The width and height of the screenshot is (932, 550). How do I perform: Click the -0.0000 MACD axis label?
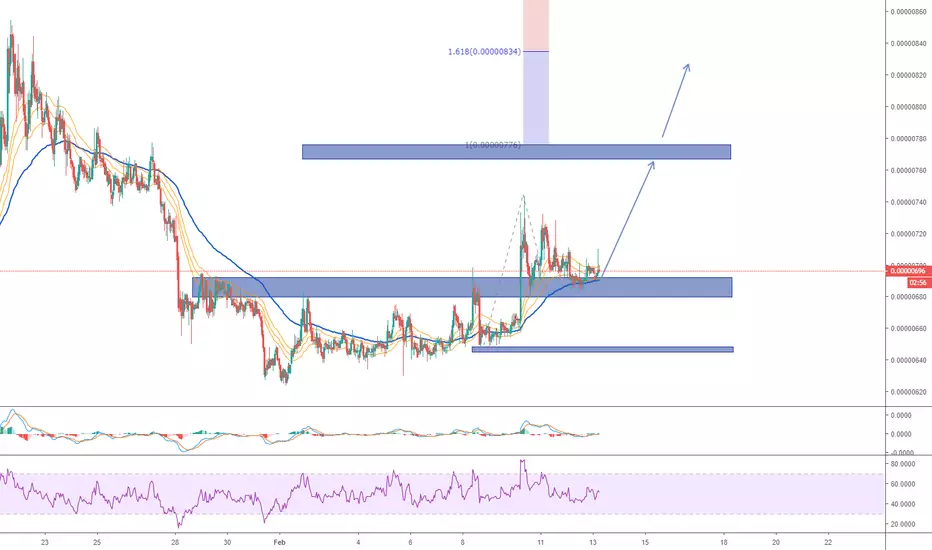tap(900, 452)
